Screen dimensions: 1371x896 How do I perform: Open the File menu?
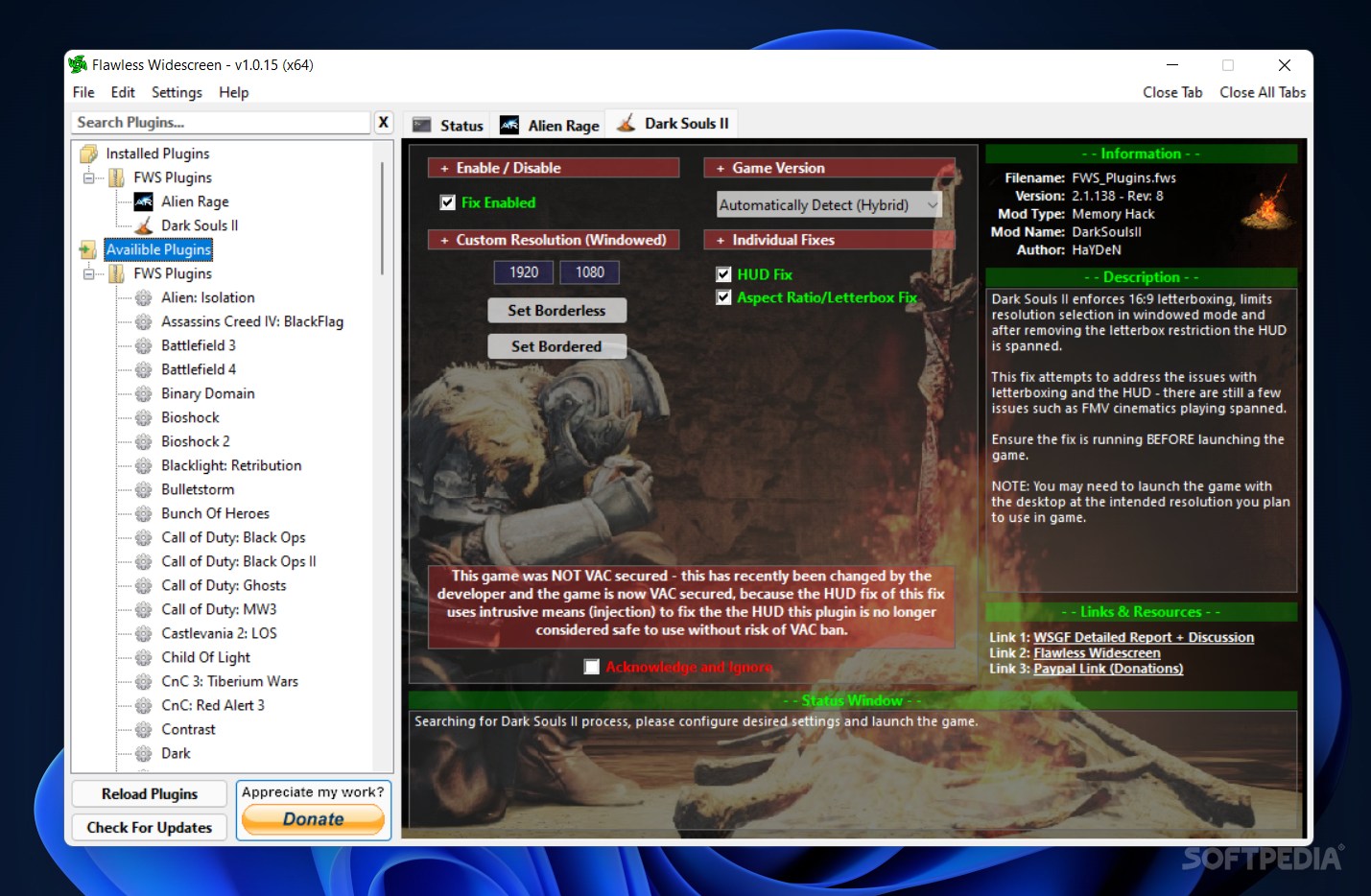83,92
